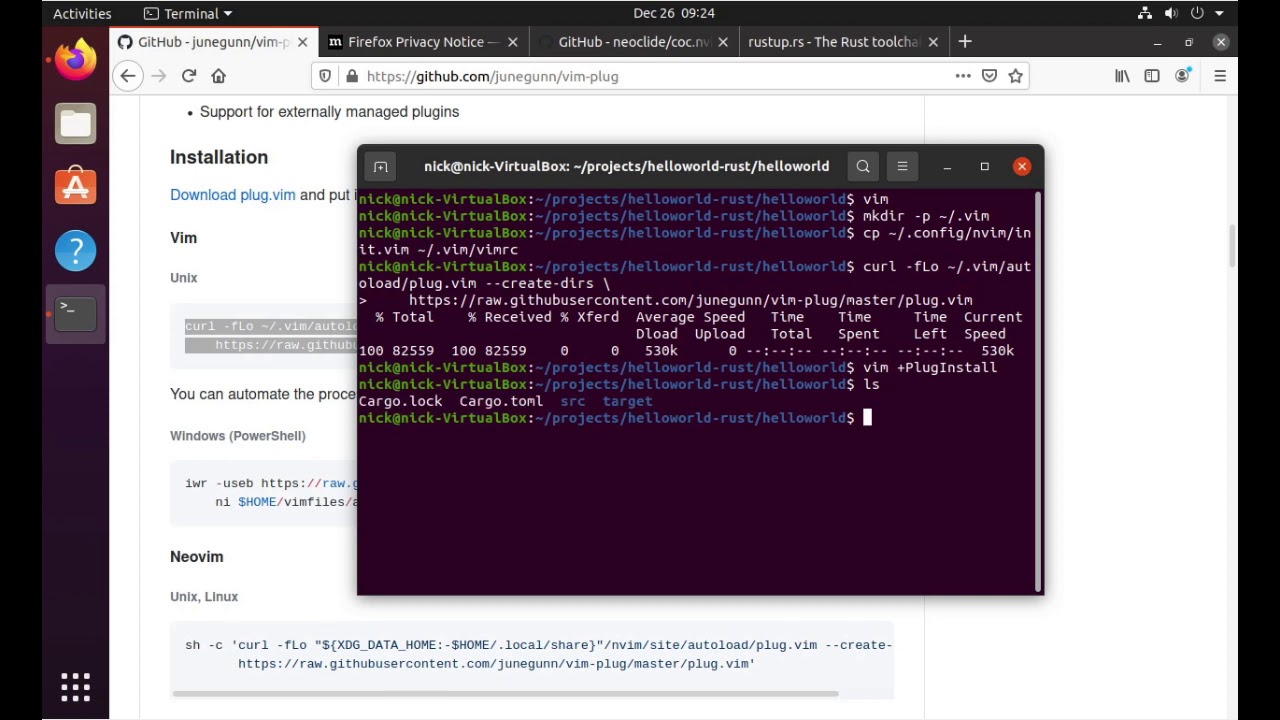The width and height of the screenshot is (1280, 720).
Task: Open the terminal hamburger menu
Action: (x=902, y=167)
